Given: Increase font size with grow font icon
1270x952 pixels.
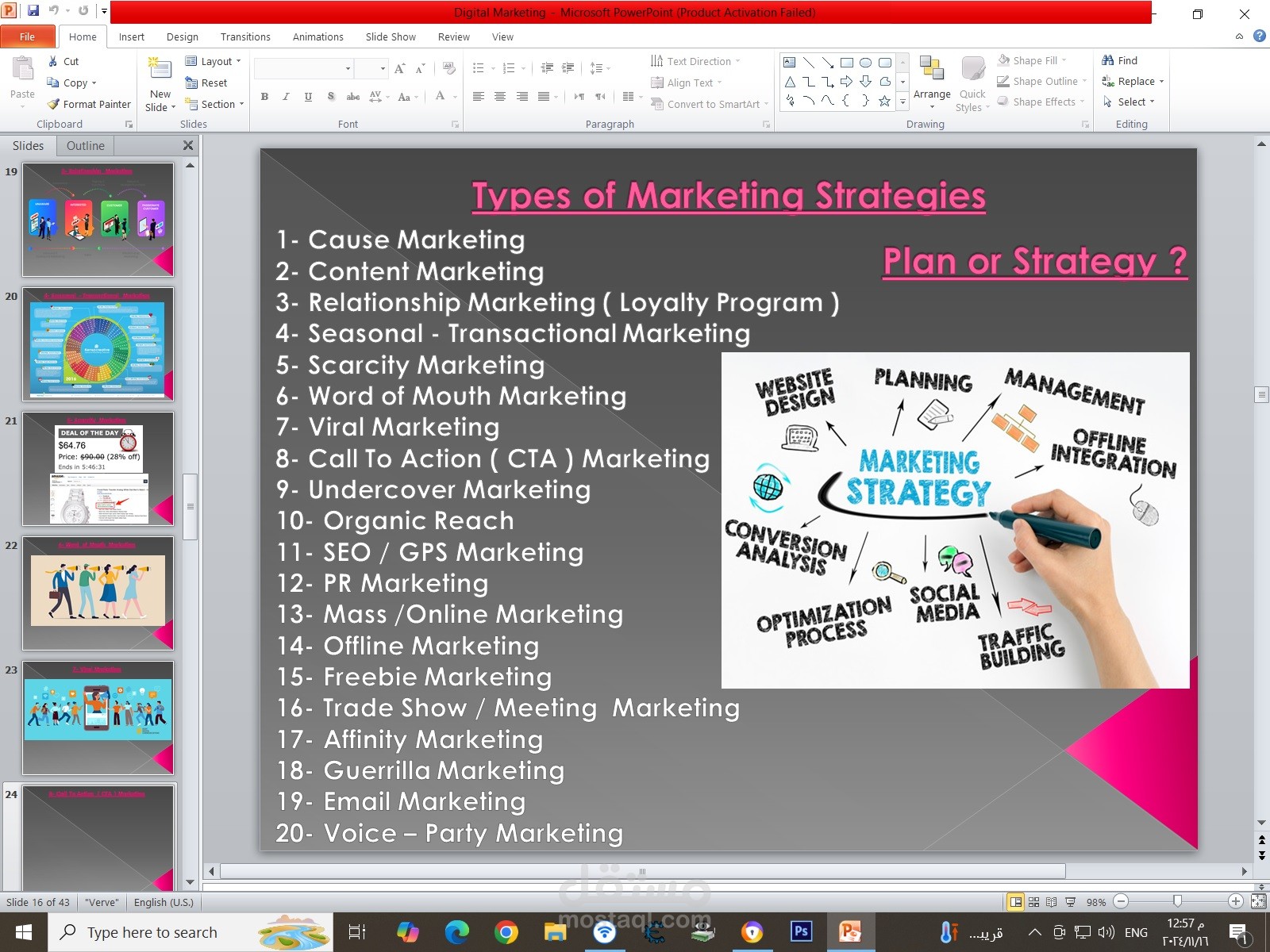Looking at the screenshot, I should coord(400,69).
